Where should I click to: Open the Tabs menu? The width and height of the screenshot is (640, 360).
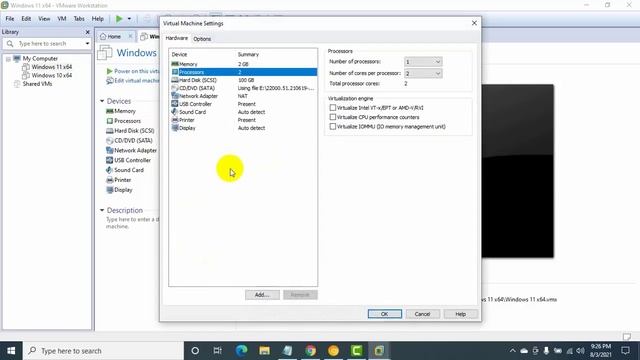79,19
